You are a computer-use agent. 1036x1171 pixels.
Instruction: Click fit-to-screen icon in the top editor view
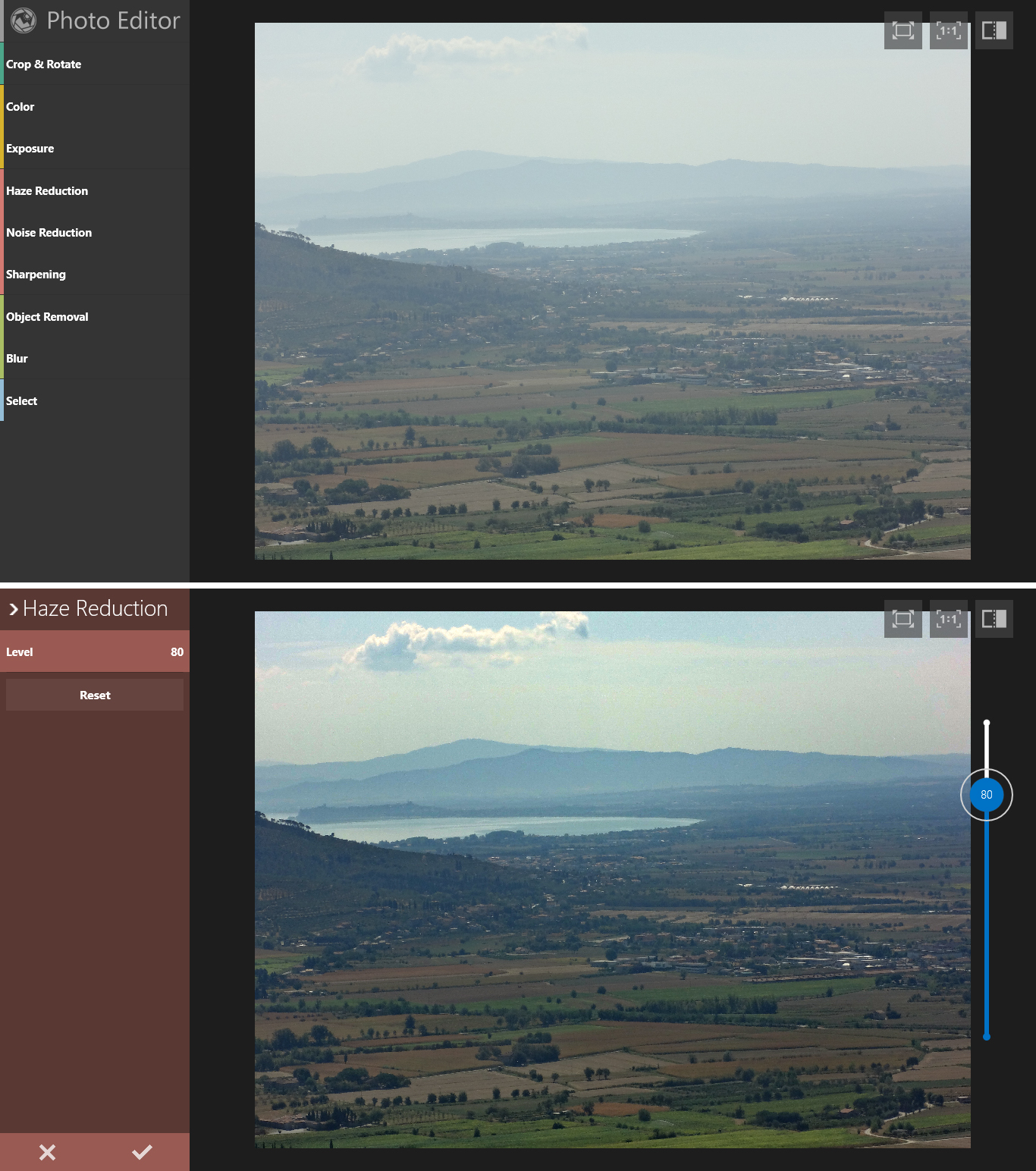point(903,30)
